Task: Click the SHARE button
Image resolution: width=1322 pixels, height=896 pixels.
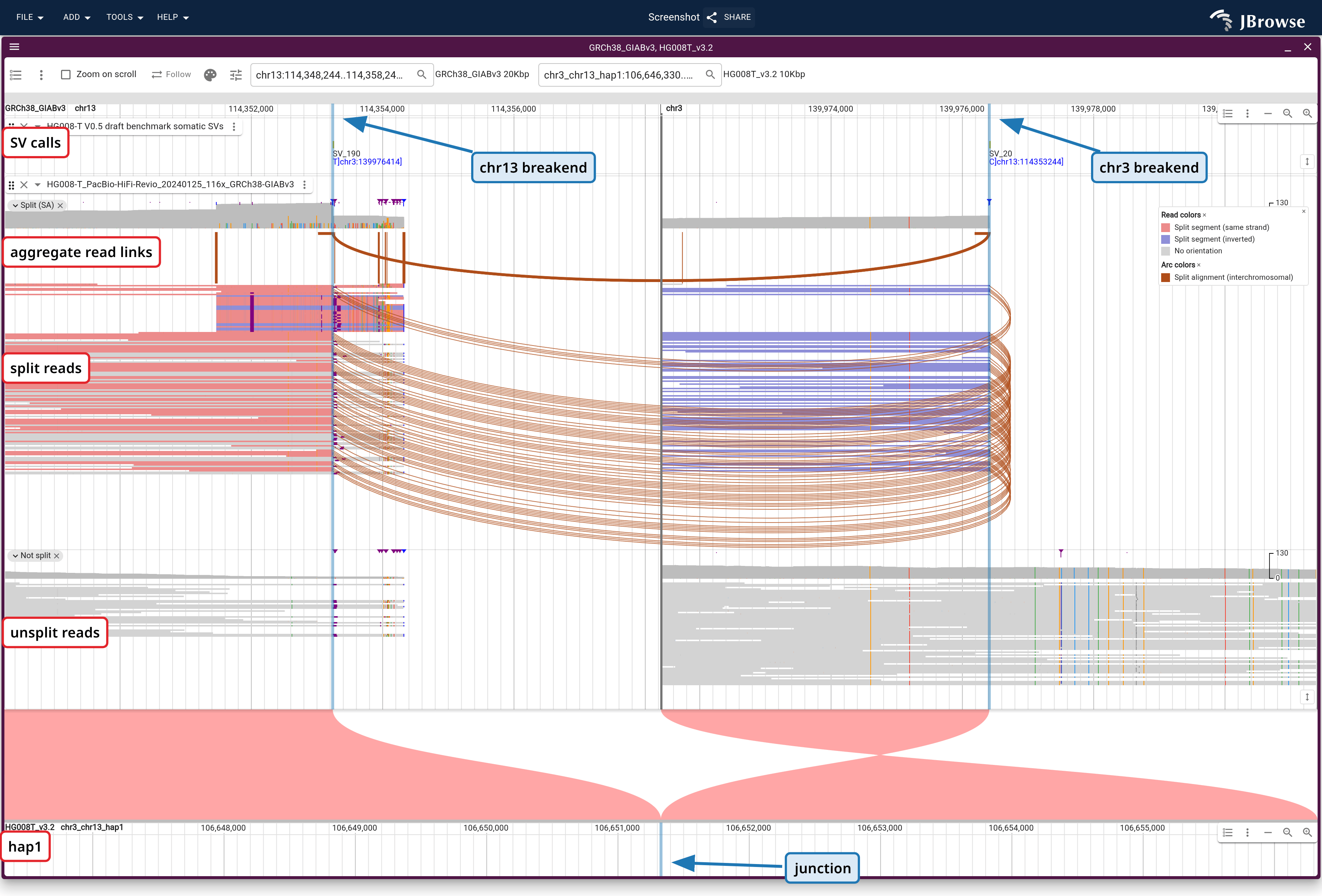Action: click(729, 17)
